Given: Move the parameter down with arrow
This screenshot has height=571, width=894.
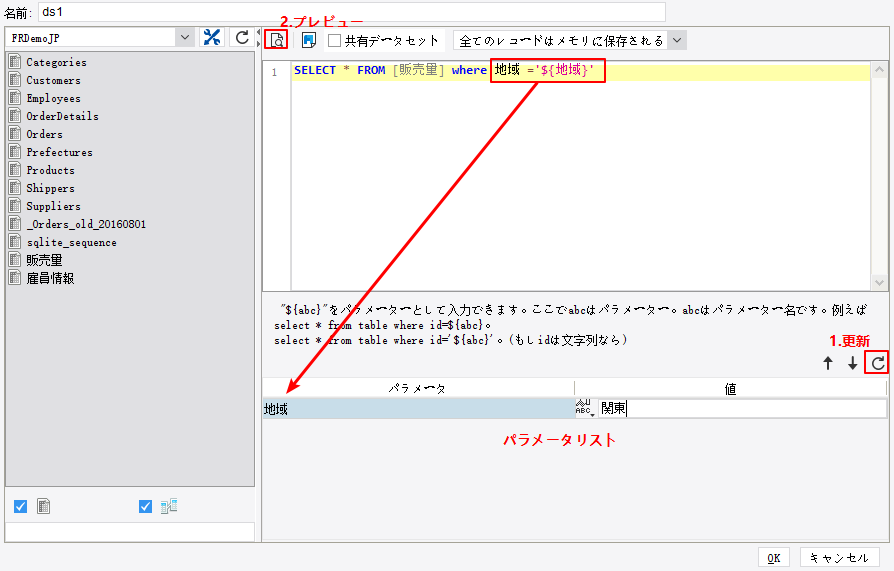Looking at the screenshot, I should point(852,364).
